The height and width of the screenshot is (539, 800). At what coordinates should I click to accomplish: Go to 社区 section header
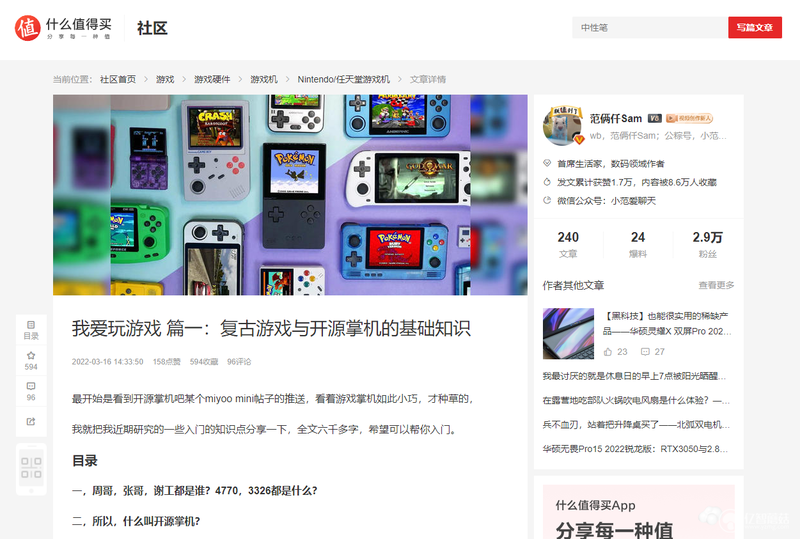152,28
